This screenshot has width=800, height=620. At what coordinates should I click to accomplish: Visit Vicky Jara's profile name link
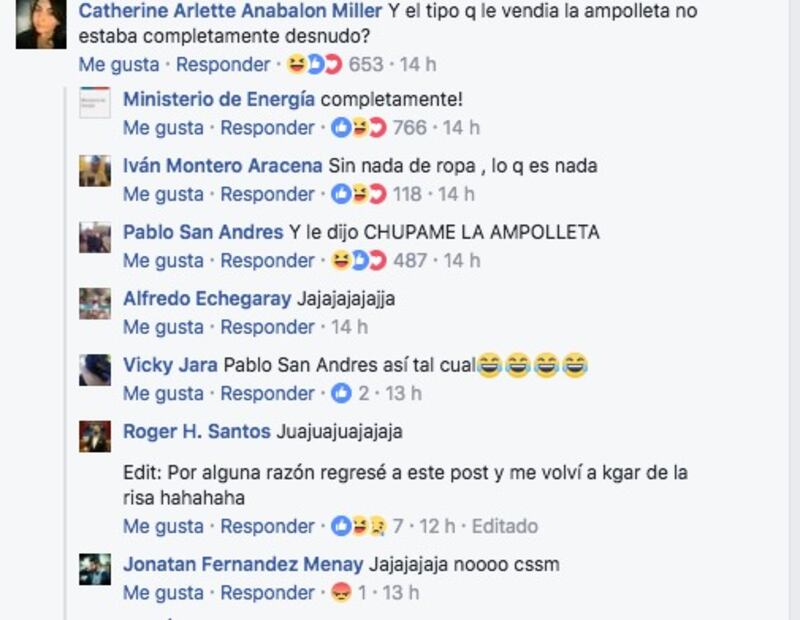[x=170, y=365]
